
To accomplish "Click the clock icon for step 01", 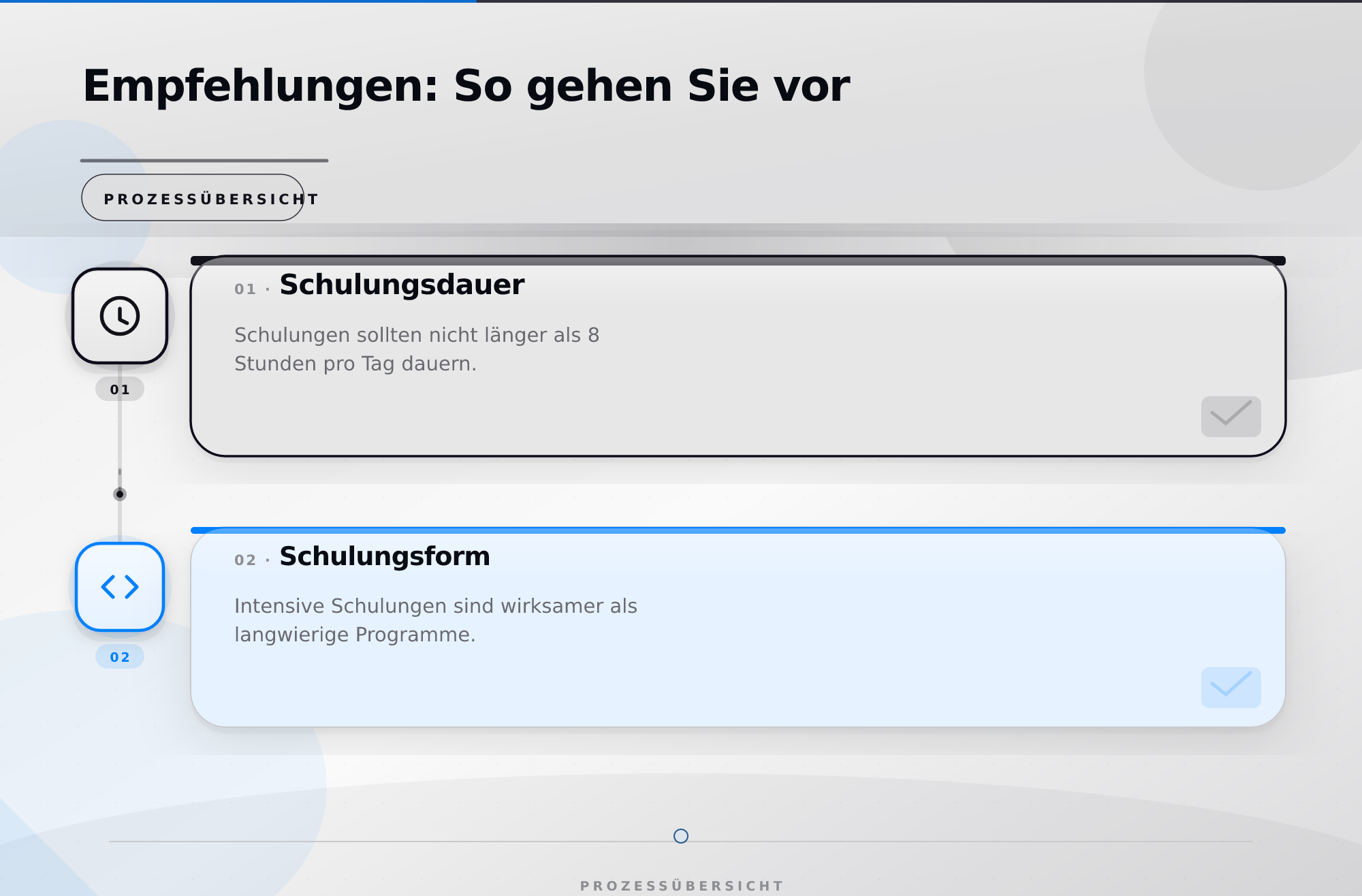I will [x=120, y=316].
